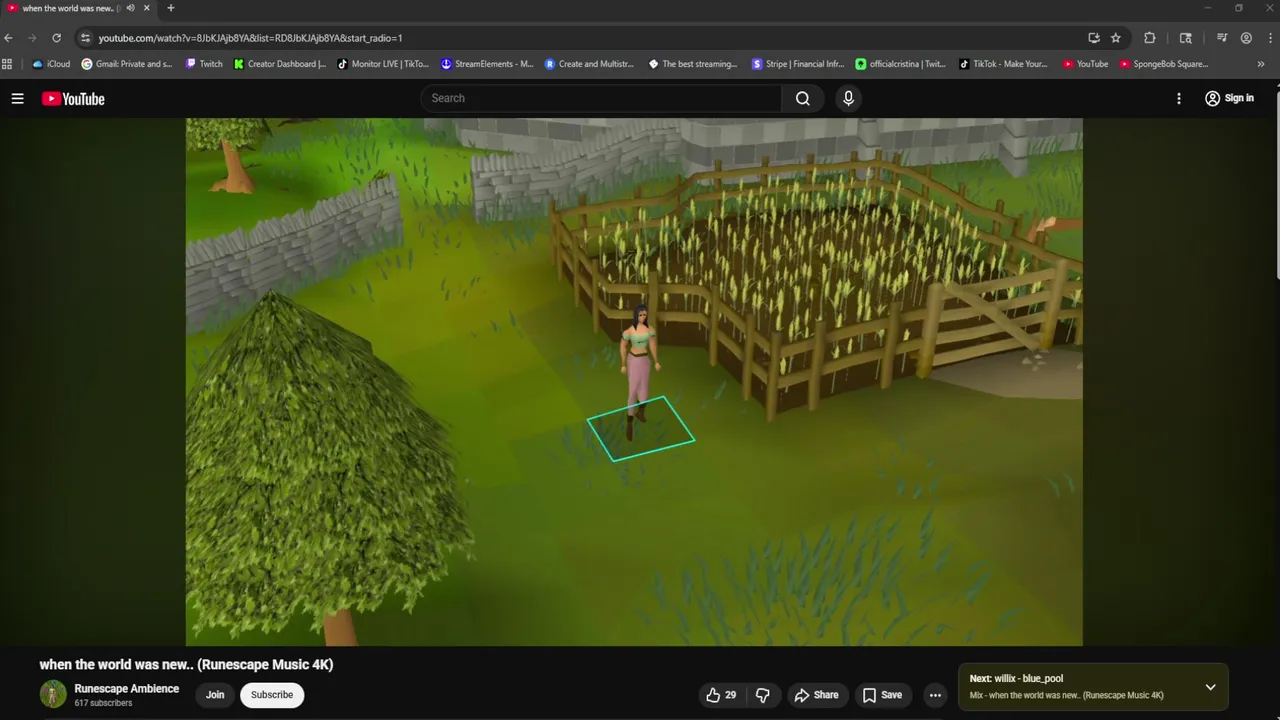Viewport: 1280px width, 720px height.
Task: Focus the YouTube search field
Action: 601,98
